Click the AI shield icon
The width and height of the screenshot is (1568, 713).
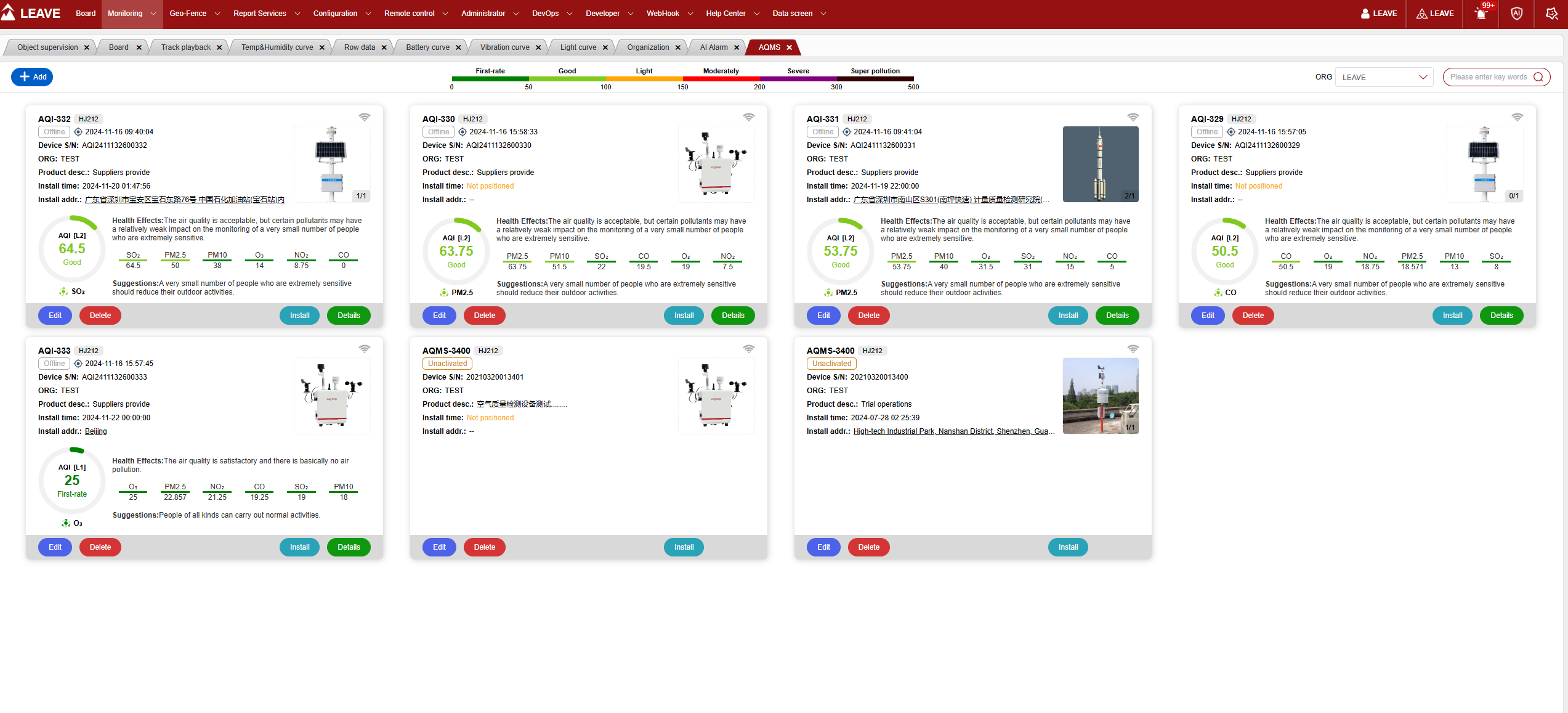[1516, 14]
